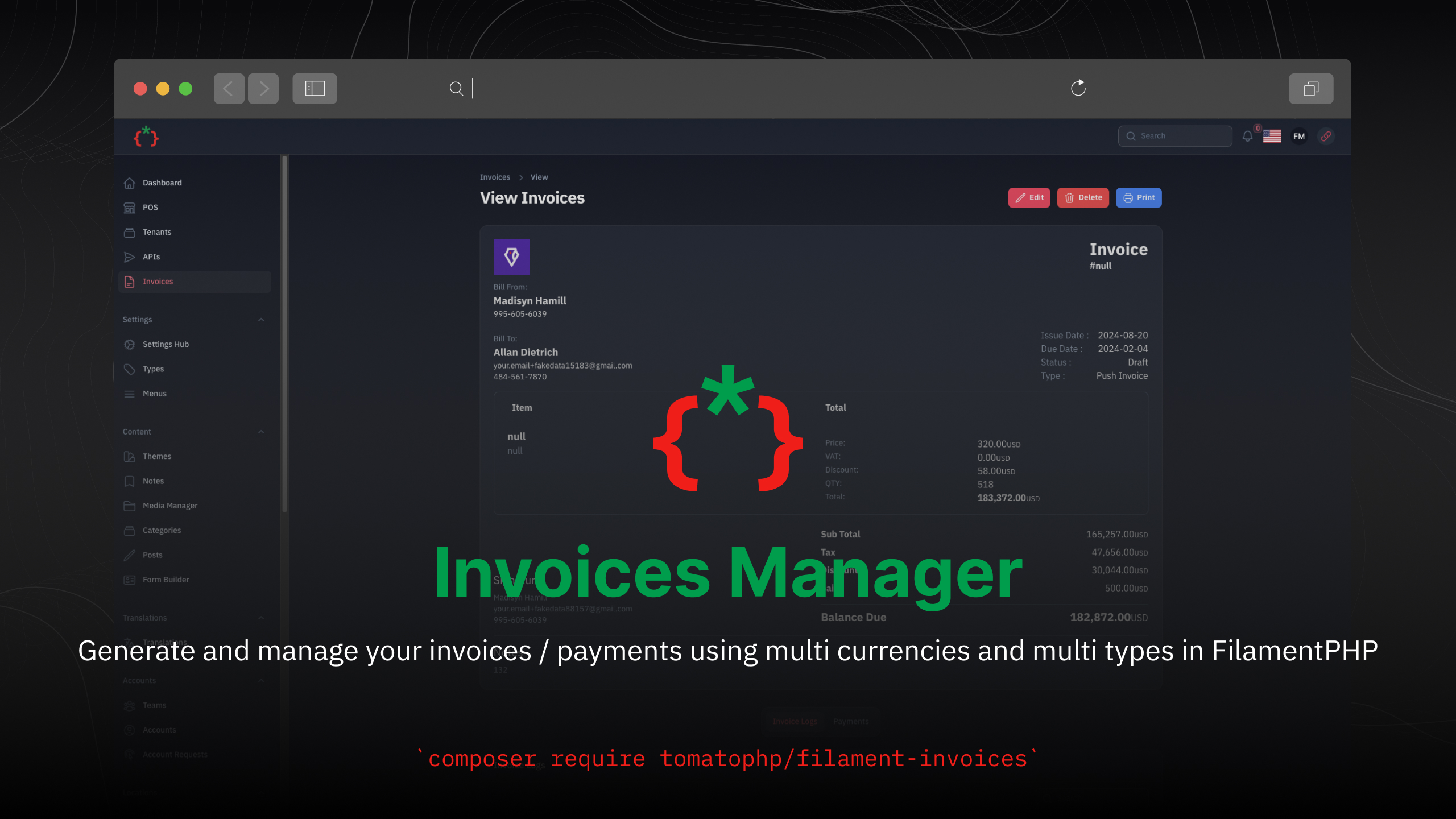Click the Form Builder sidebar icon
The height and width of the screenshot is (819, 1456).
129,579
